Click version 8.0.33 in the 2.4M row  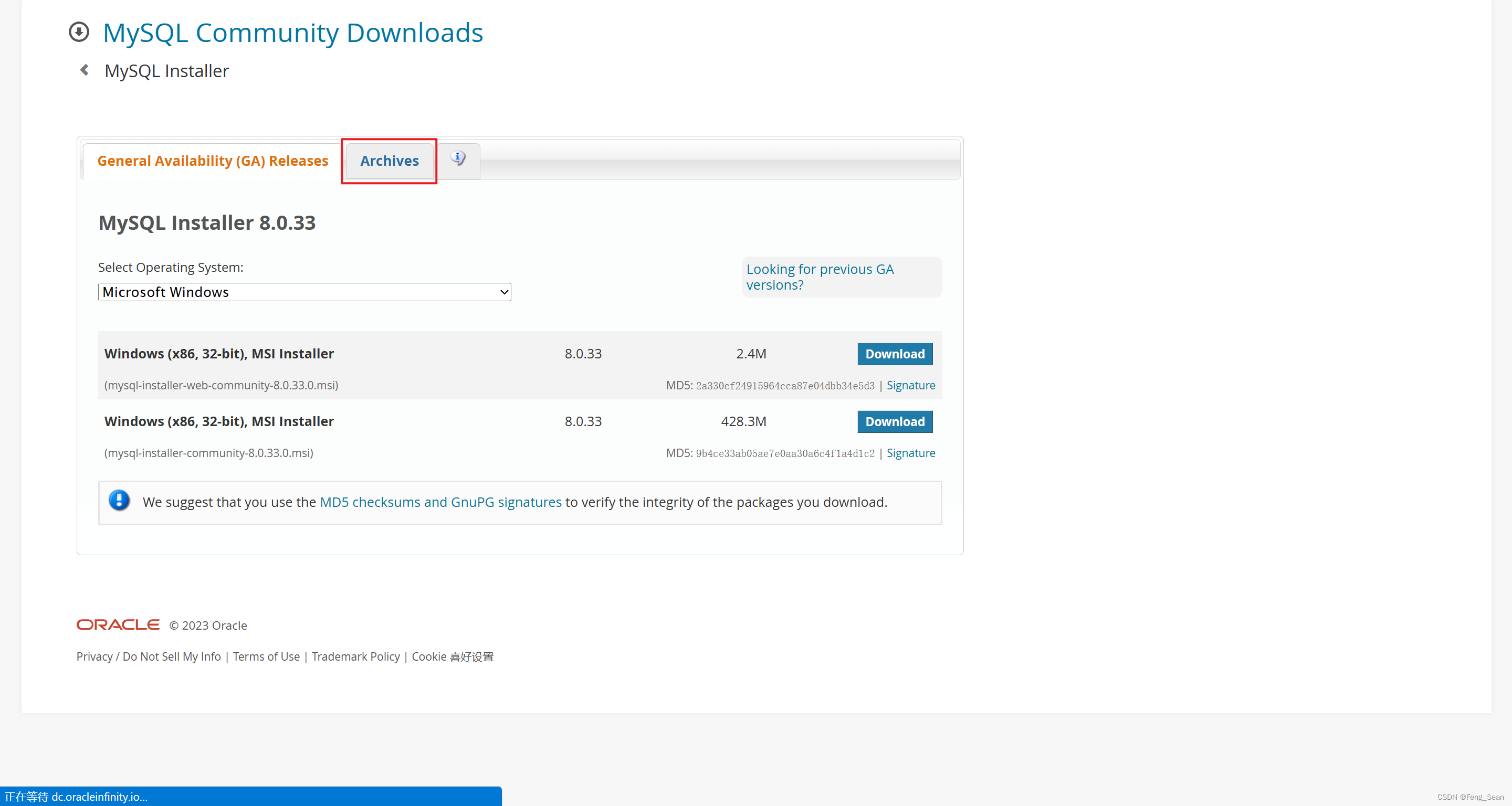pos(583,354)
